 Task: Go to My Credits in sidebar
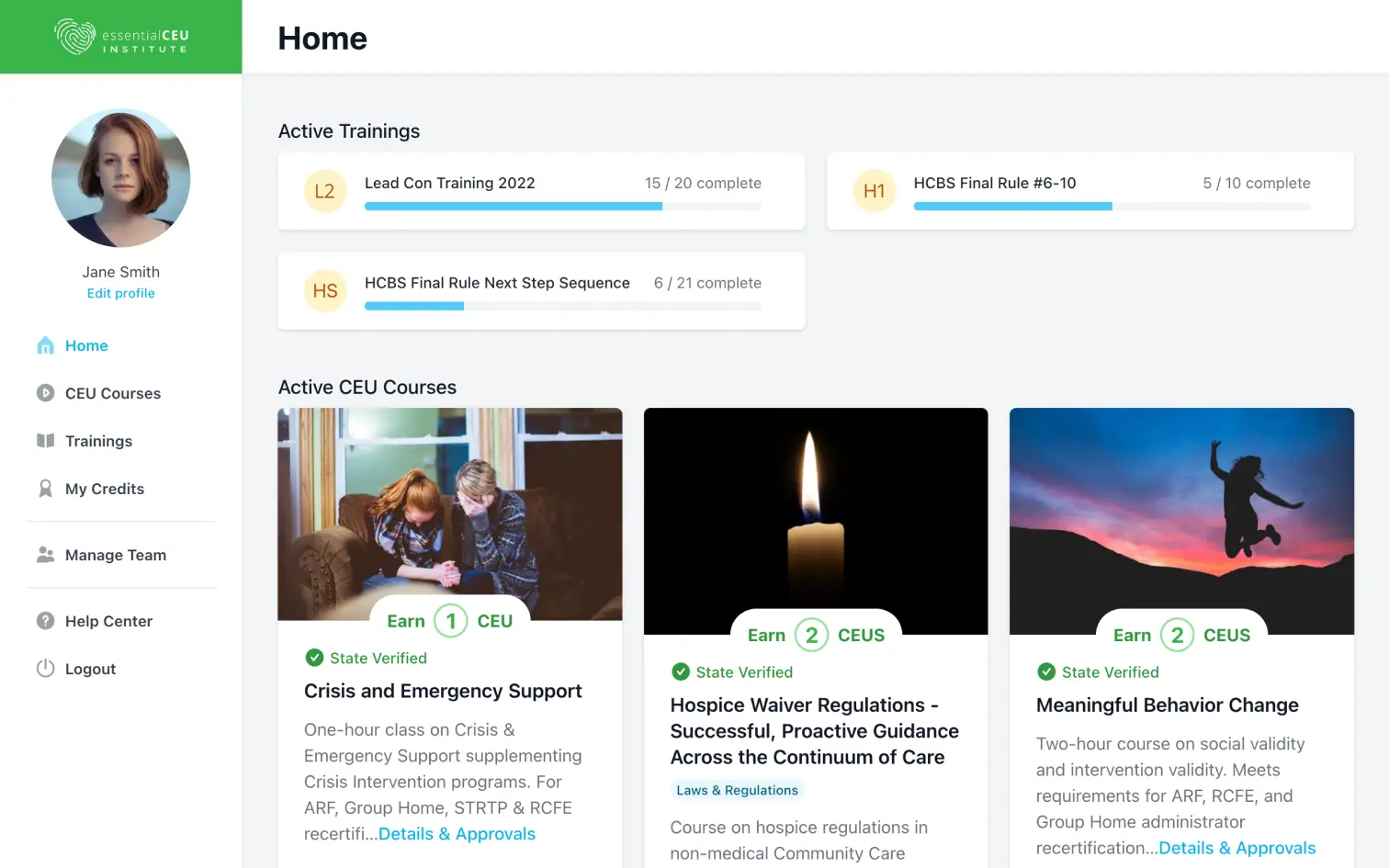pyautogui.click(x=105, y=489)
